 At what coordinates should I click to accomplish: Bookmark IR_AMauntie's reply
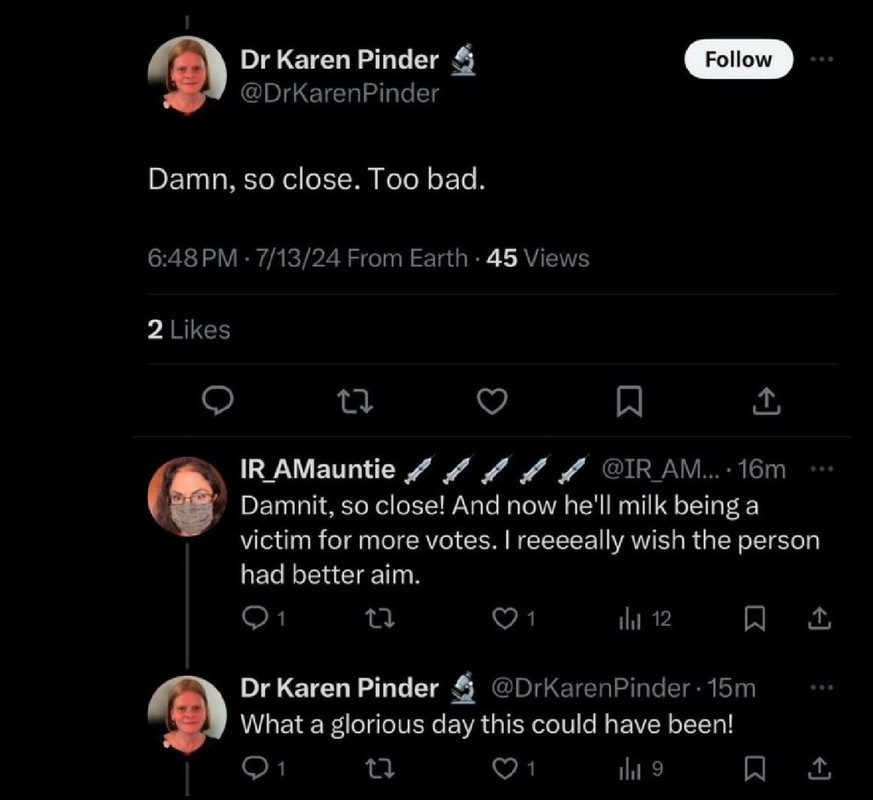pos(755,619)
